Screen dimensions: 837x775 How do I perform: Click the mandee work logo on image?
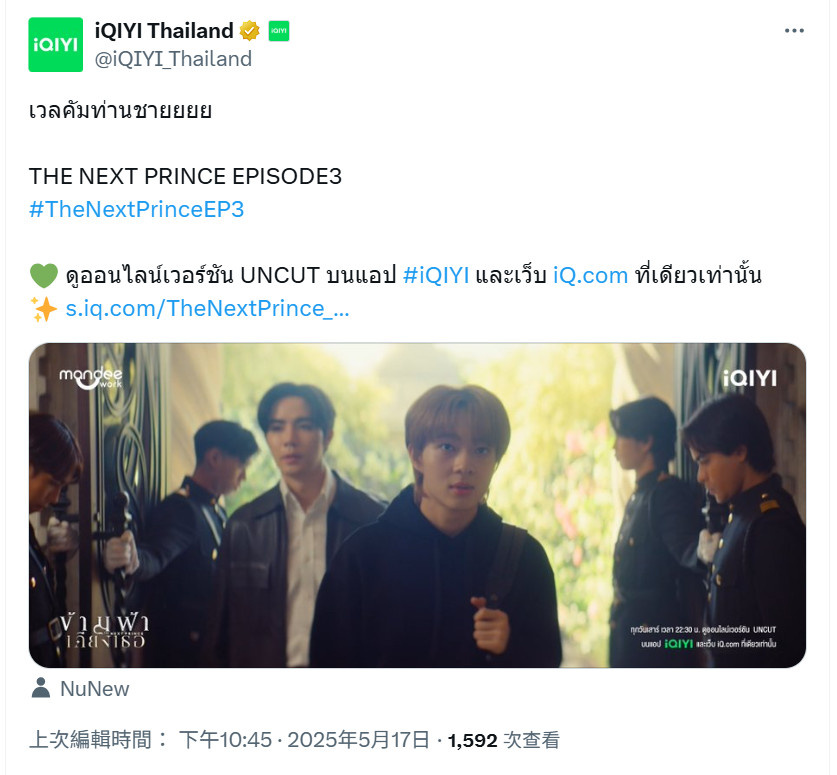point(91,378)
